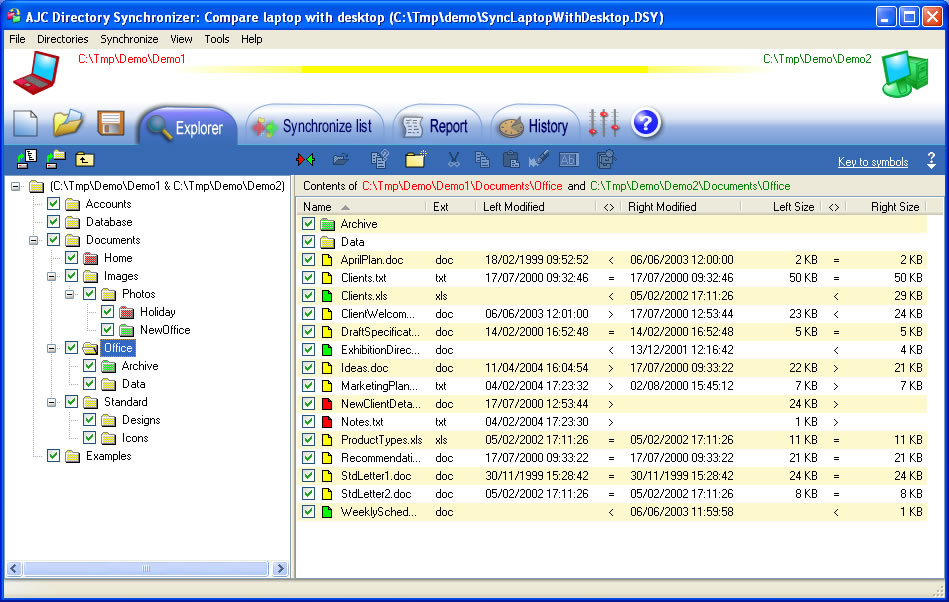949x602 pixels.
Task: Toggle the Designs folder checkbox
Action: click(90, 420)
